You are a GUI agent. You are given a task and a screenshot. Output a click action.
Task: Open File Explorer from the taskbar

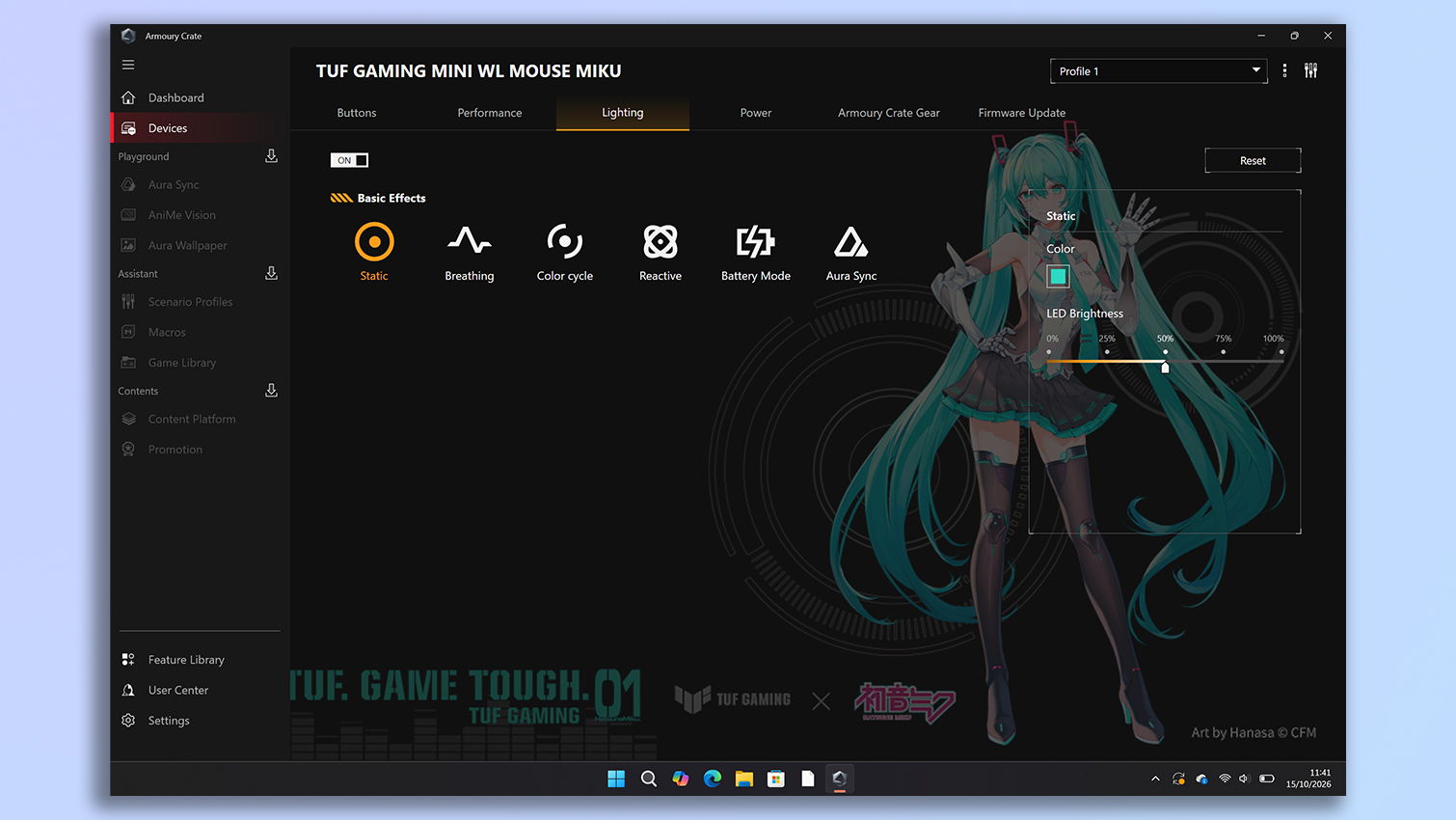[744, 779]
